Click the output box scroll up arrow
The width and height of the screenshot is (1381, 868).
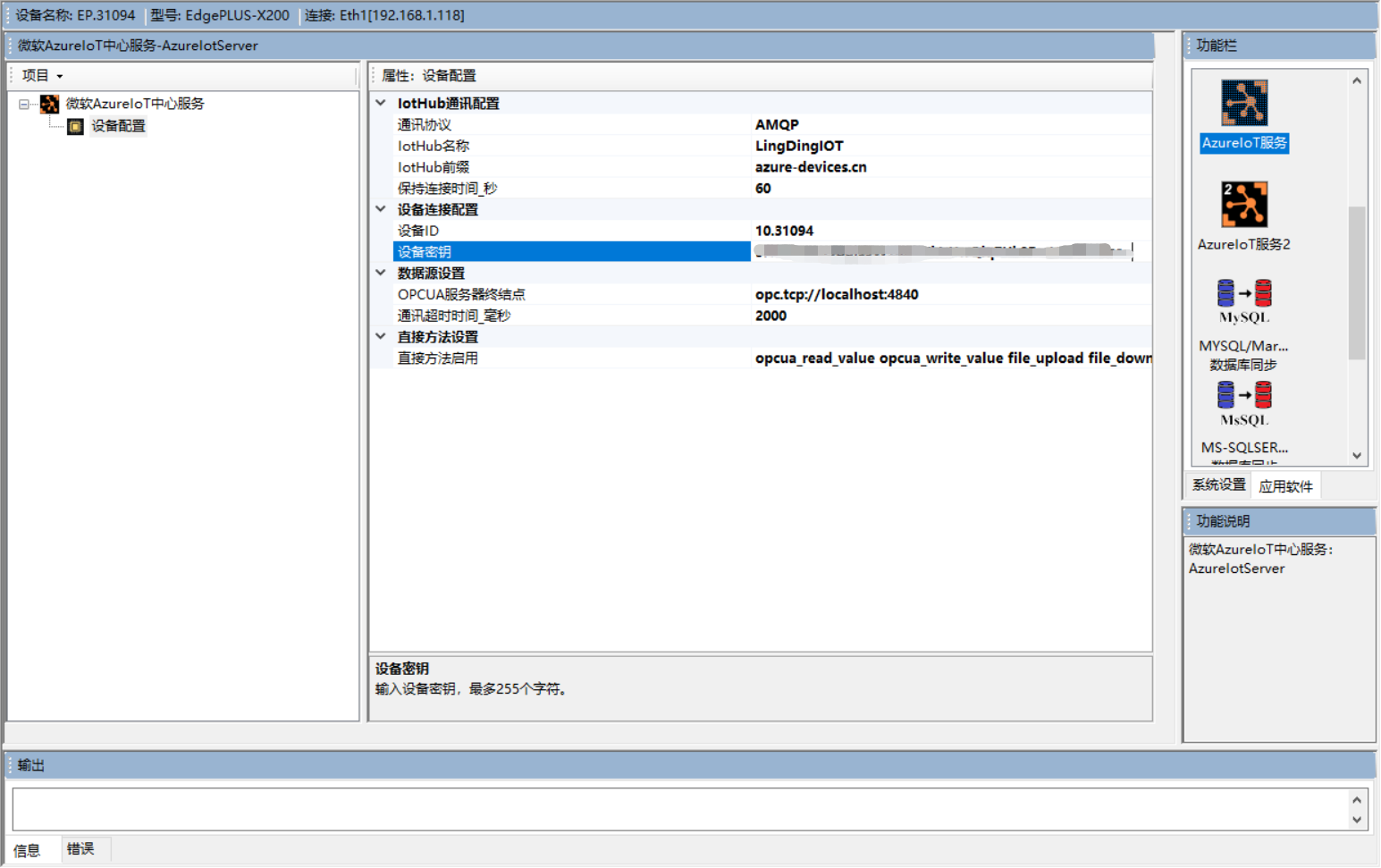(1357, 800)
